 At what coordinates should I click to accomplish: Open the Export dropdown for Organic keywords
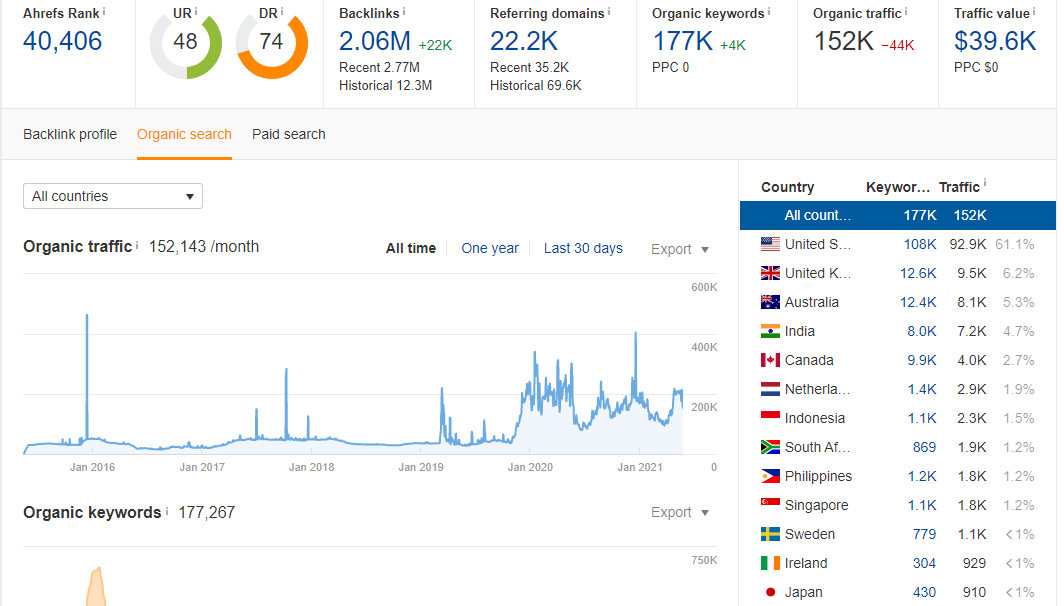click(x=680, y=512)
